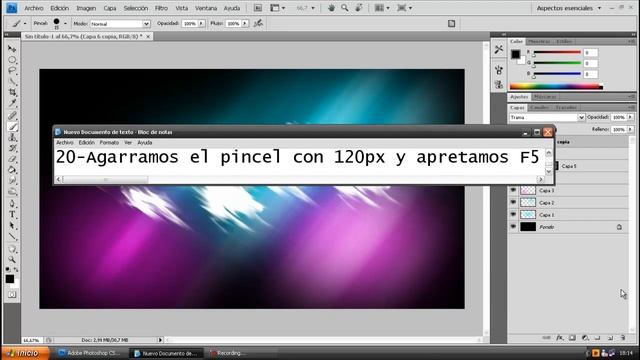This screenshot has height=360, width=640.
Task: Select the Line shape tool
Action: coord(12,236)
